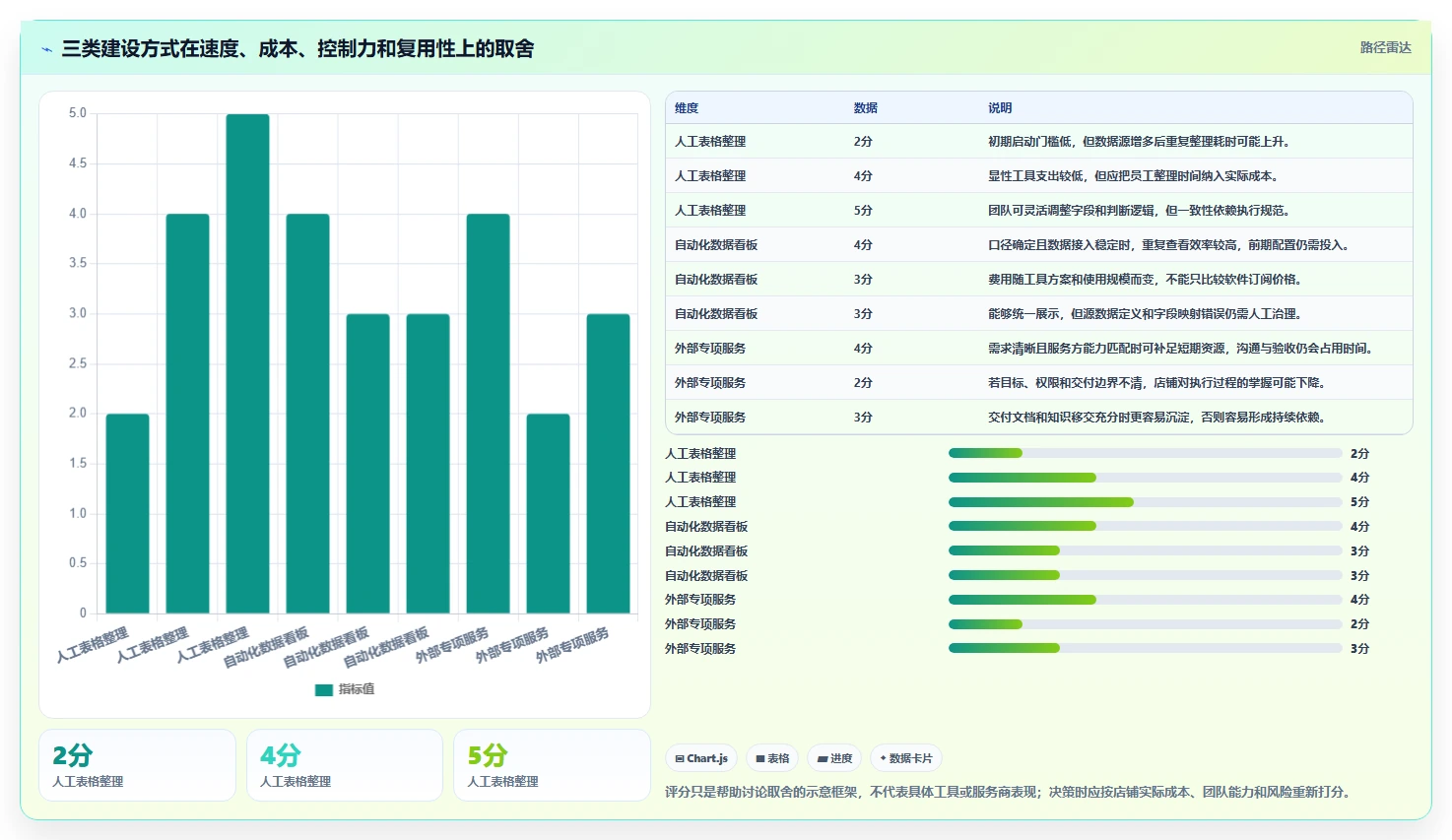Click the 自动化数据看板 4分 progress bar
This screenshot has height=840, width=1452.
coord(1145,526)
